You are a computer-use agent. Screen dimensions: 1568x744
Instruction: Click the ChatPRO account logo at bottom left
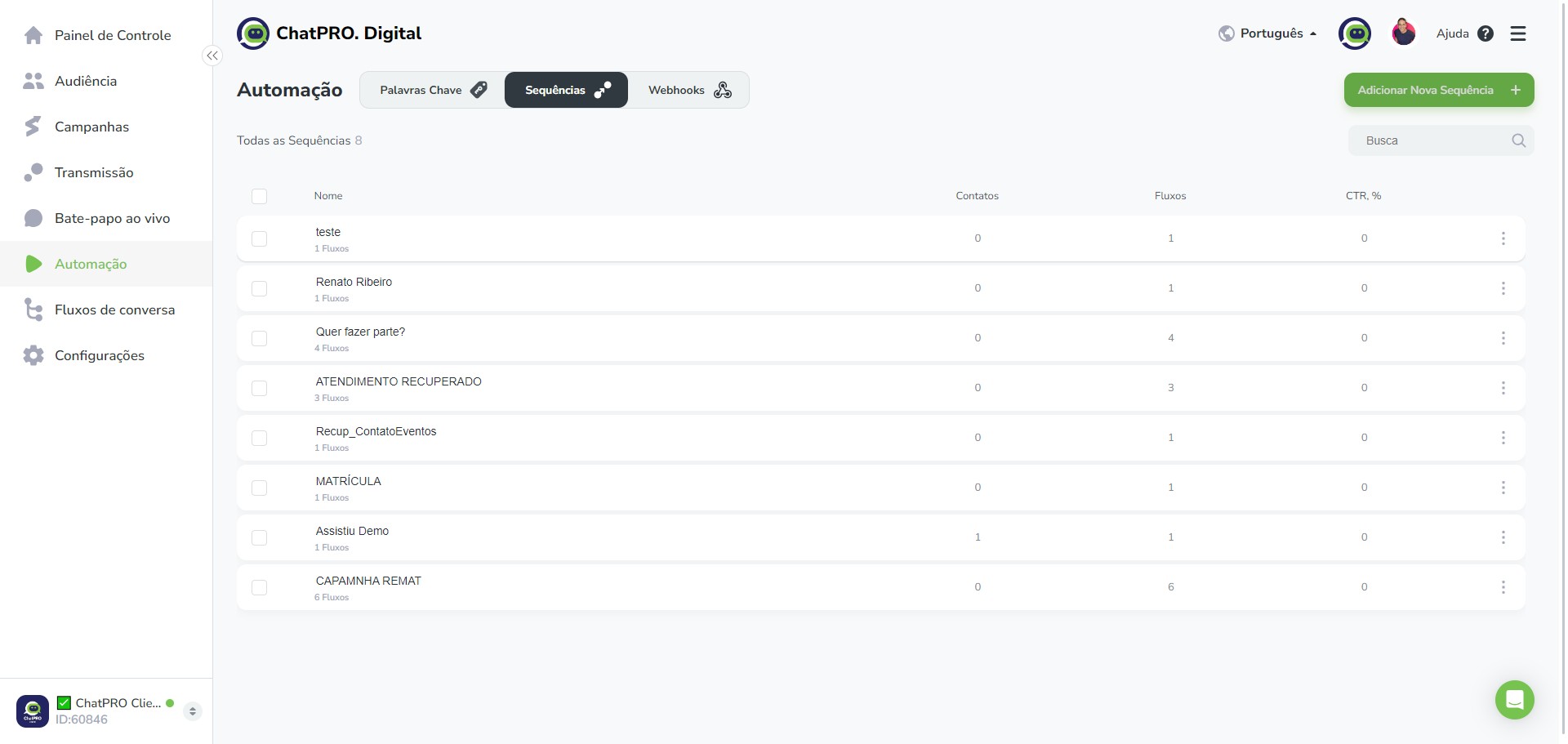[x=33, y=711]
